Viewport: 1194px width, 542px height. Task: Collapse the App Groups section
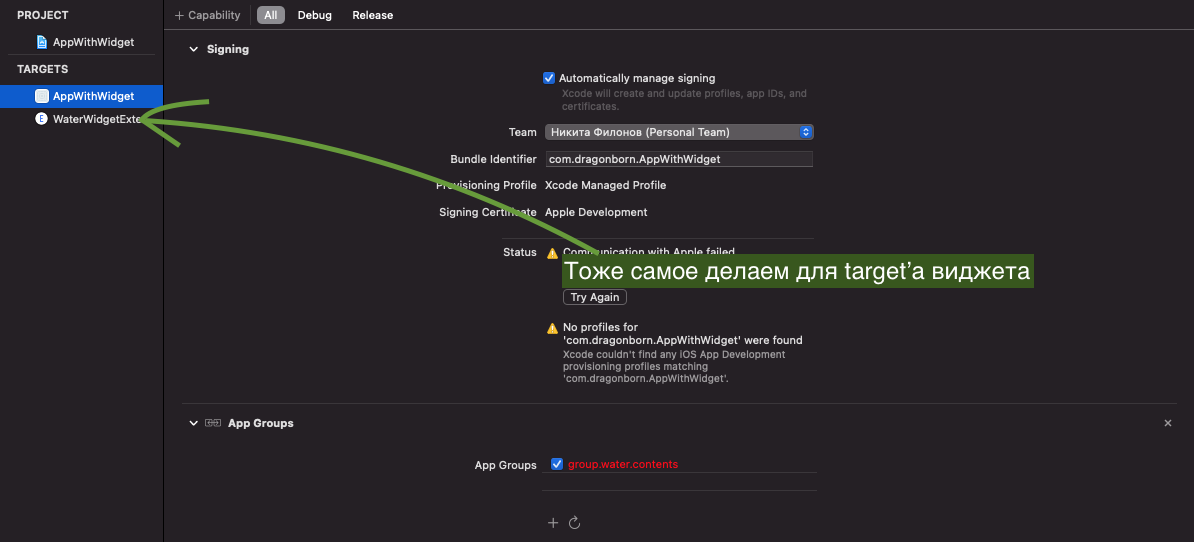click(193, 423)
